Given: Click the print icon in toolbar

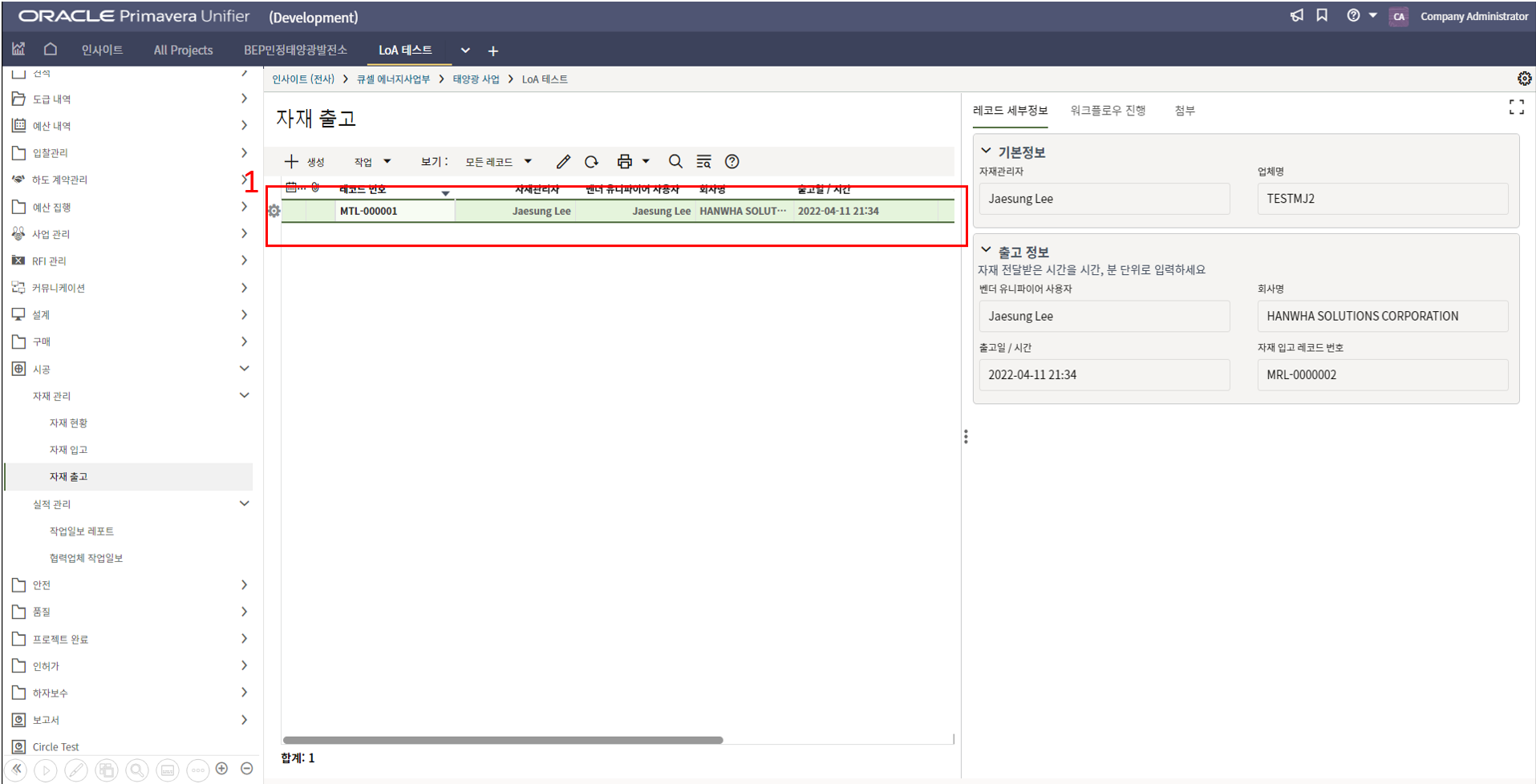Looking at the screenshot, I should (624, 162).
